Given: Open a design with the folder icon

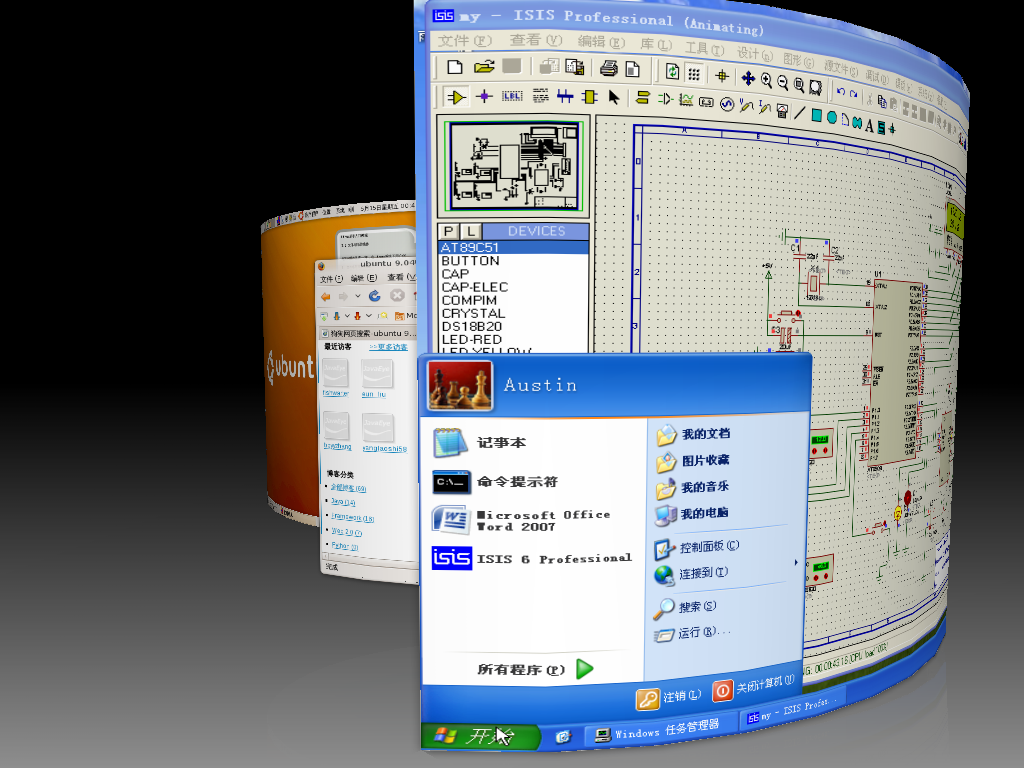Looking at the screenshot, I should click(484, 67).
